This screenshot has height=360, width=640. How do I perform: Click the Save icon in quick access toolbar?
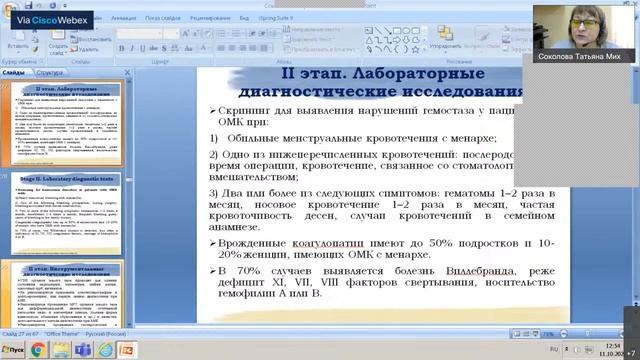28,5
